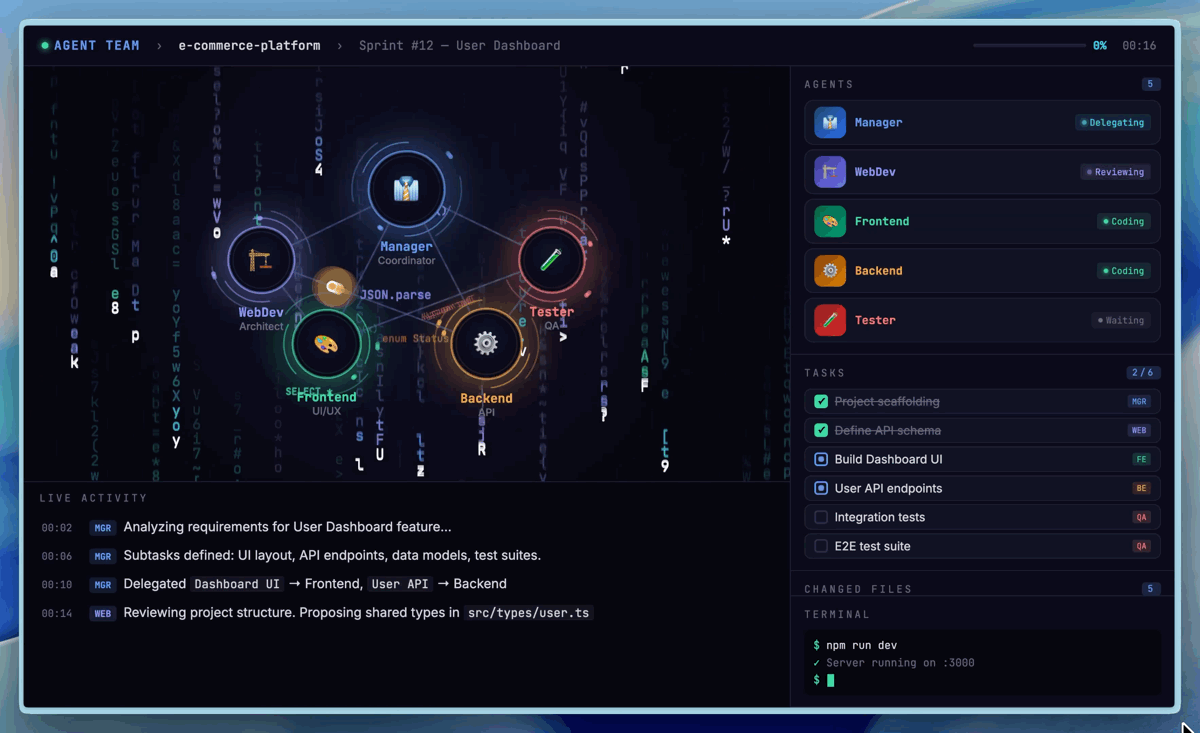The height and width of the screenshot is (733, 1200).
Task: Click the TERMINAL panel heading
Action: (837, 614)
